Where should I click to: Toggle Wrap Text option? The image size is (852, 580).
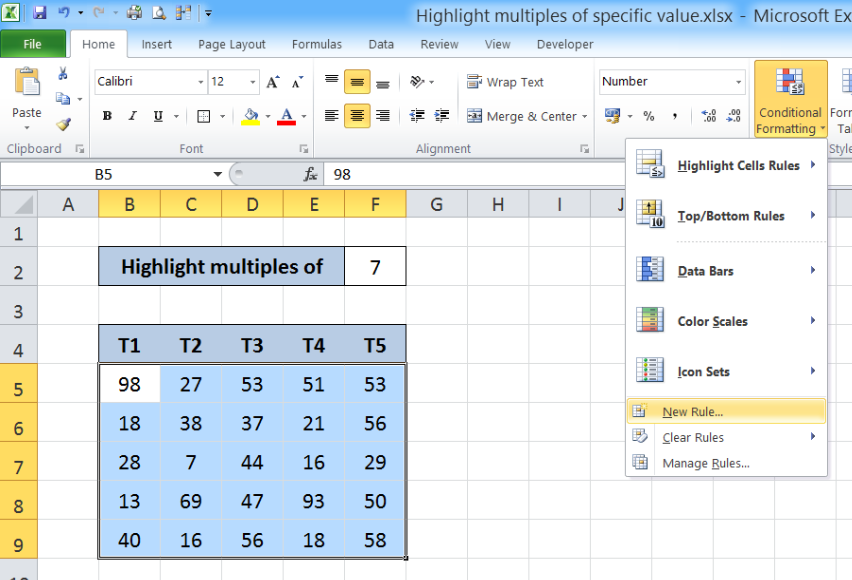click(505, 82)
